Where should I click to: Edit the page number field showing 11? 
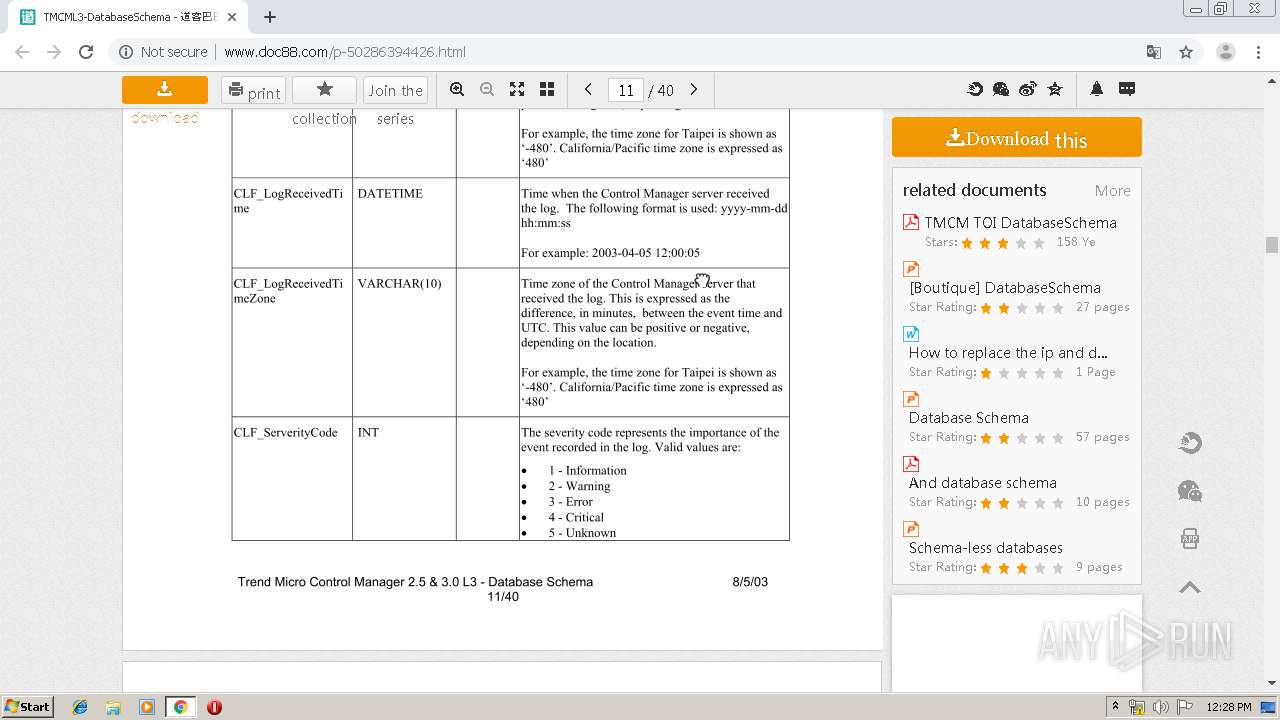pos(626,90)
